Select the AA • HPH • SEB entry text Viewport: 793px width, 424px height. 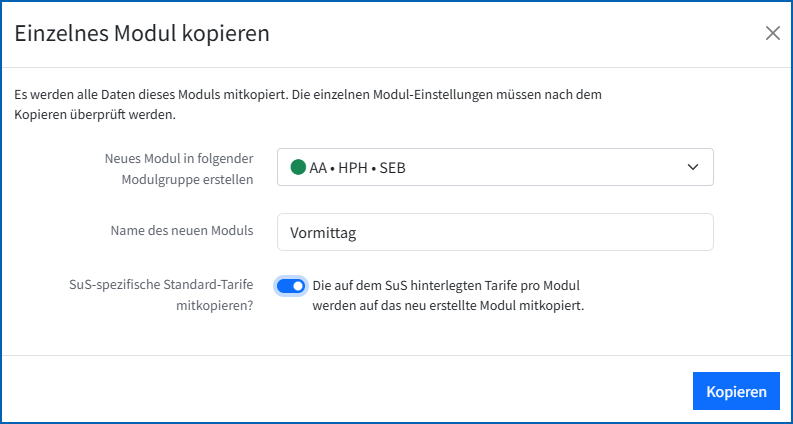[x=358, y=168]
